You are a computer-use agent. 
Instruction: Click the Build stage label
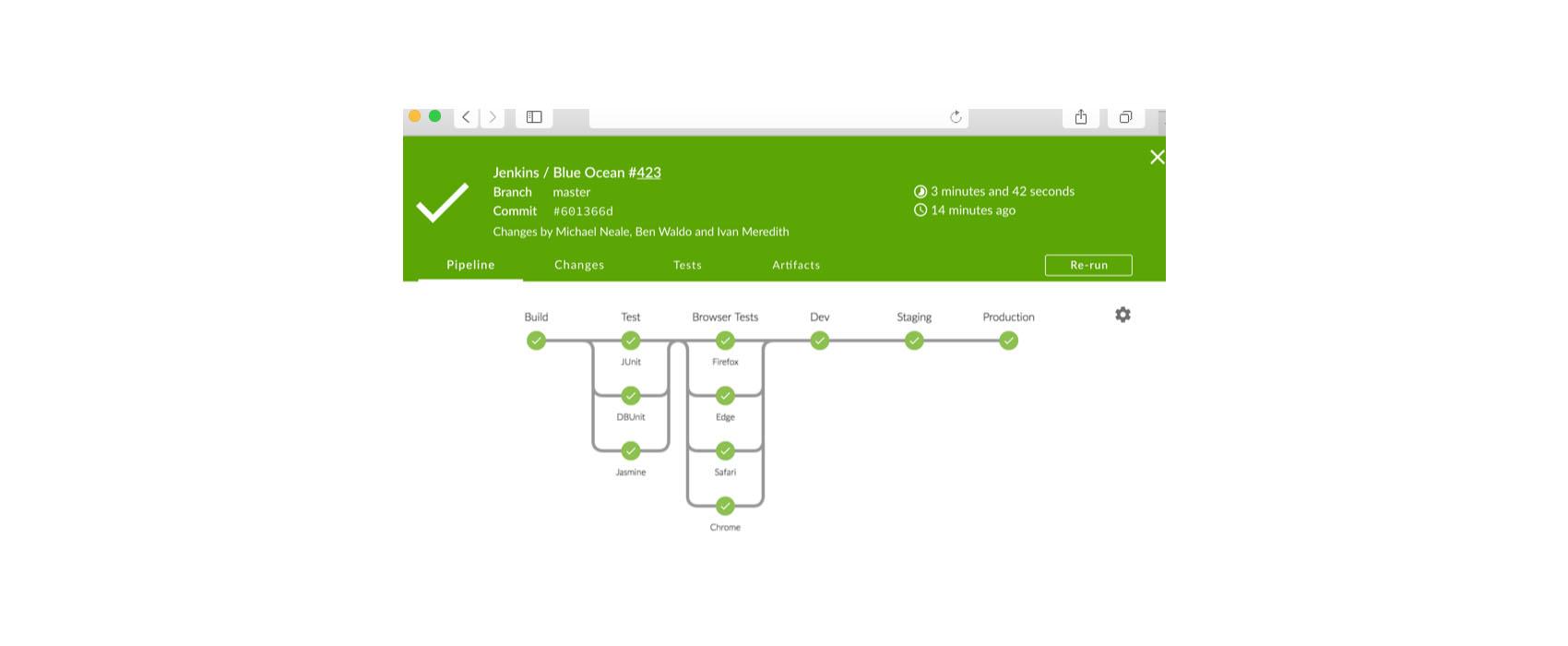click(x=536, y=317)
